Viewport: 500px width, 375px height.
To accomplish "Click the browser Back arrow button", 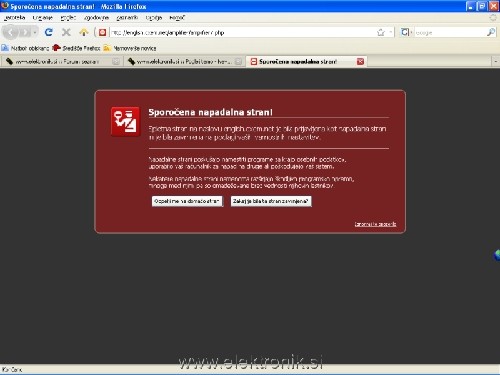I will pyautogui.click(x=11, y=32).
